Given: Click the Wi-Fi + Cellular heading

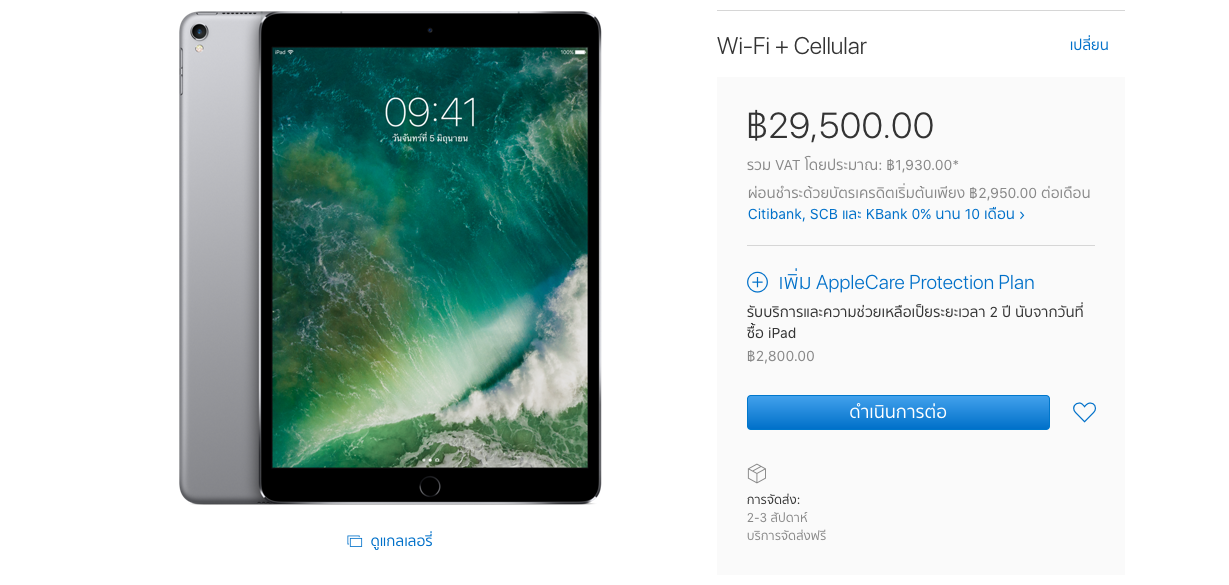Looking at the screenshot, I should pyautogui.click(x=792, y=46).
